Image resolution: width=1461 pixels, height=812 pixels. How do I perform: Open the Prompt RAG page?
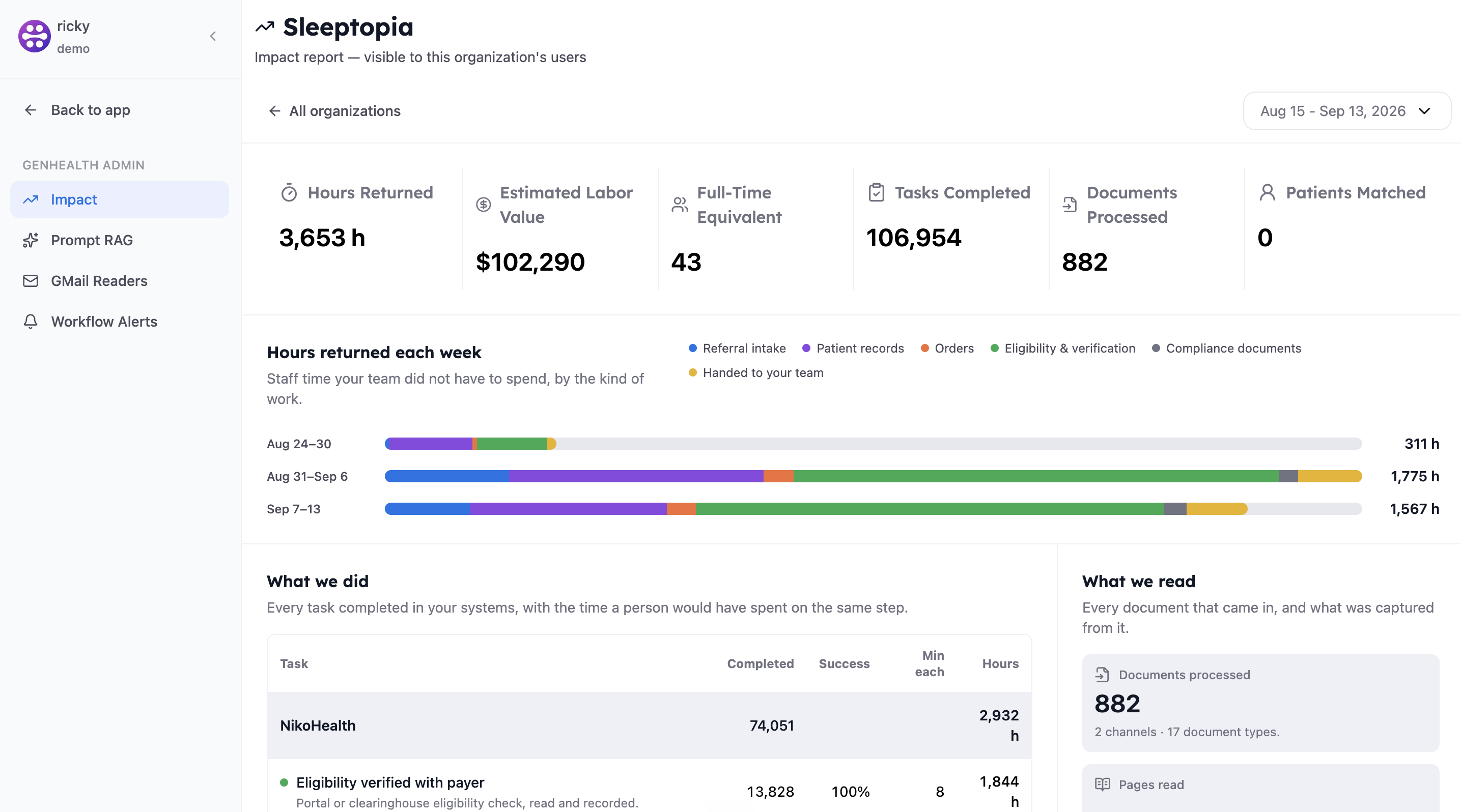point(120,240)
